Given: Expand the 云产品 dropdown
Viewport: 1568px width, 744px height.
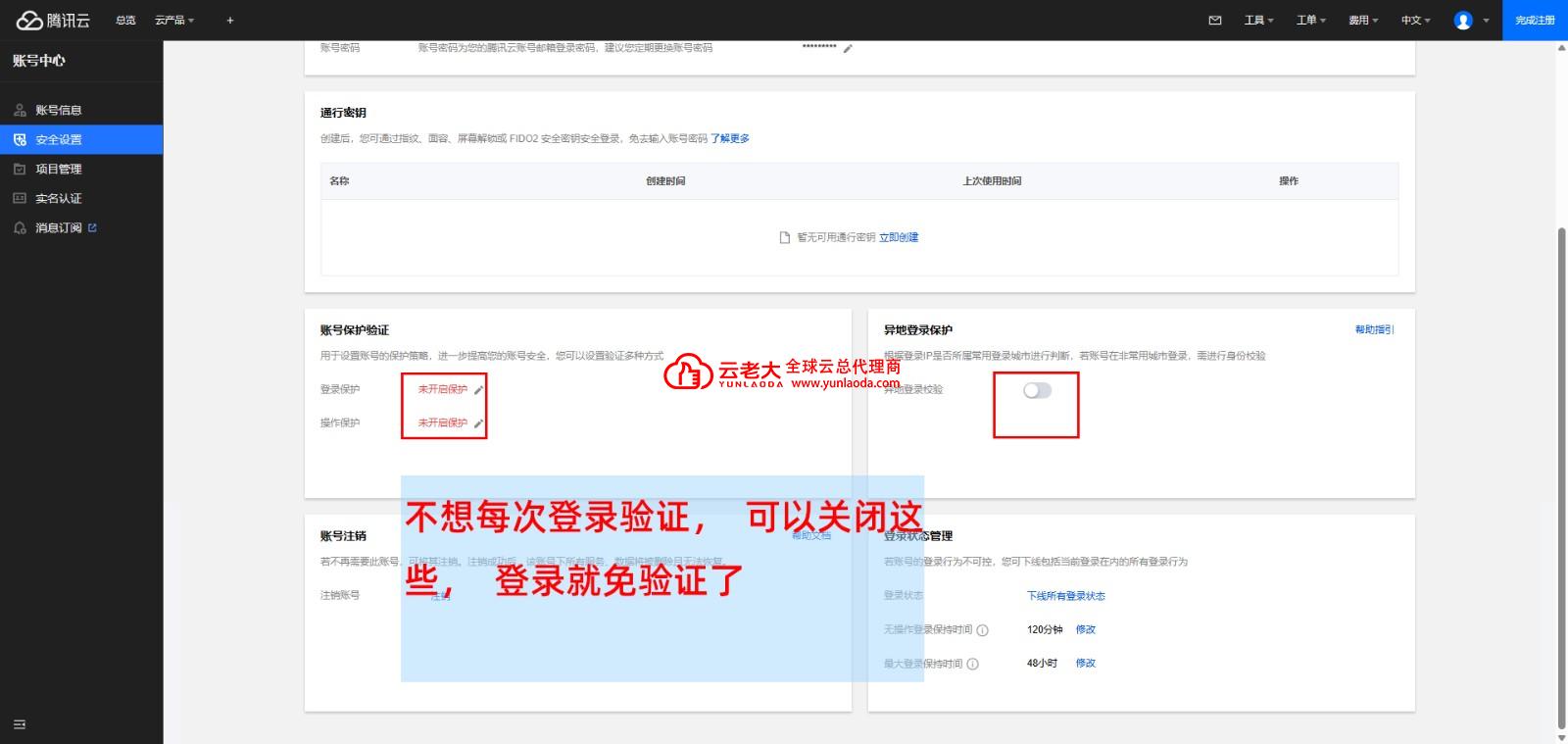Looking at the screenshot, I should [x=174, y=20].
